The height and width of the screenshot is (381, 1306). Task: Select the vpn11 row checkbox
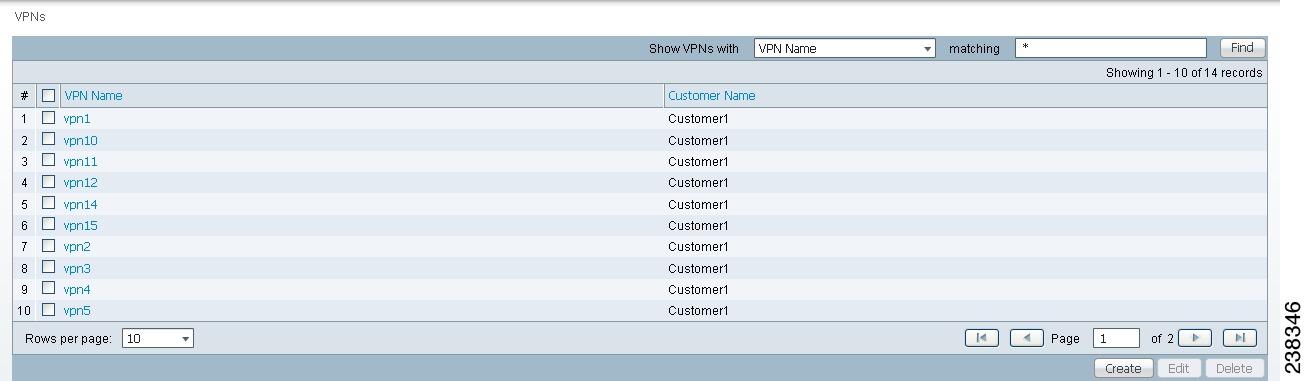pyautogui.click(x=48, y=161)
